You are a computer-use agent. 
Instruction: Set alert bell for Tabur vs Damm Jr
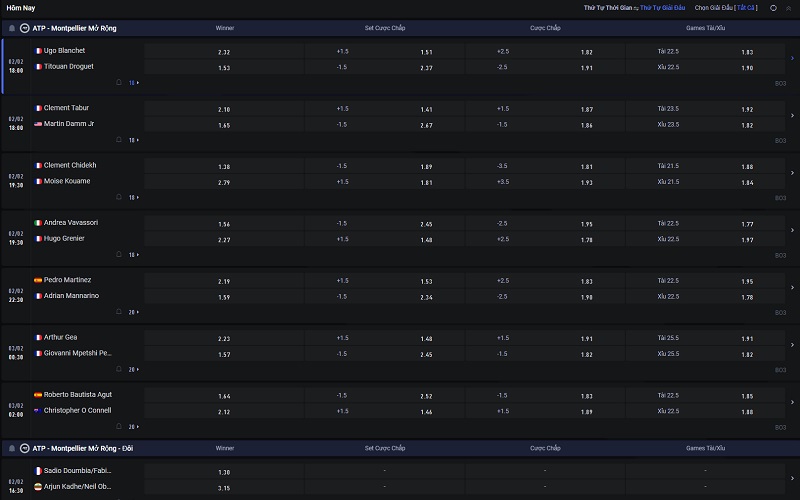coord(119,139)
